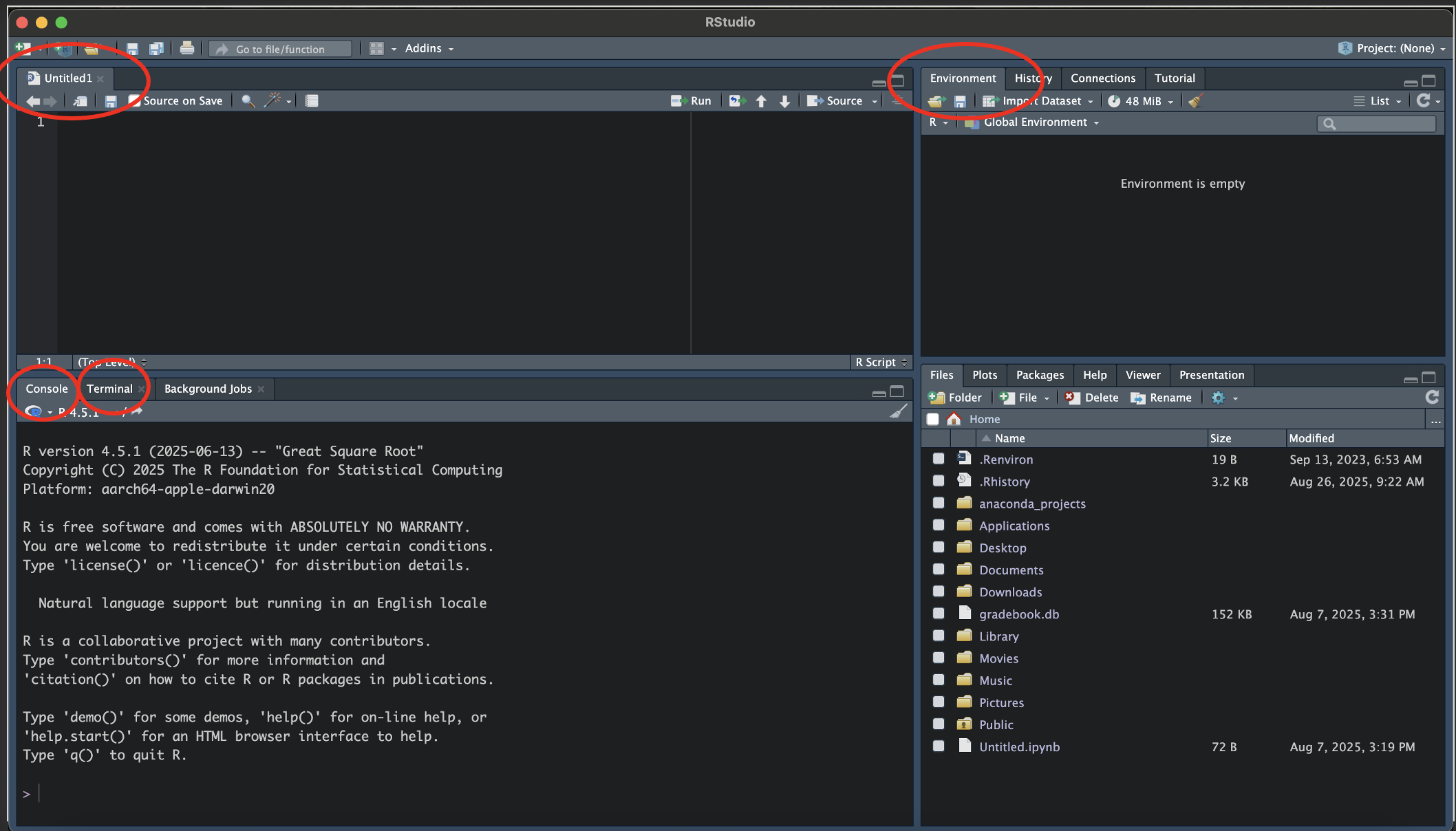Image resolution: width=1456 pixels, height=831 pixels.
Task: Open the Terminal tab
Action: [109, 389]
